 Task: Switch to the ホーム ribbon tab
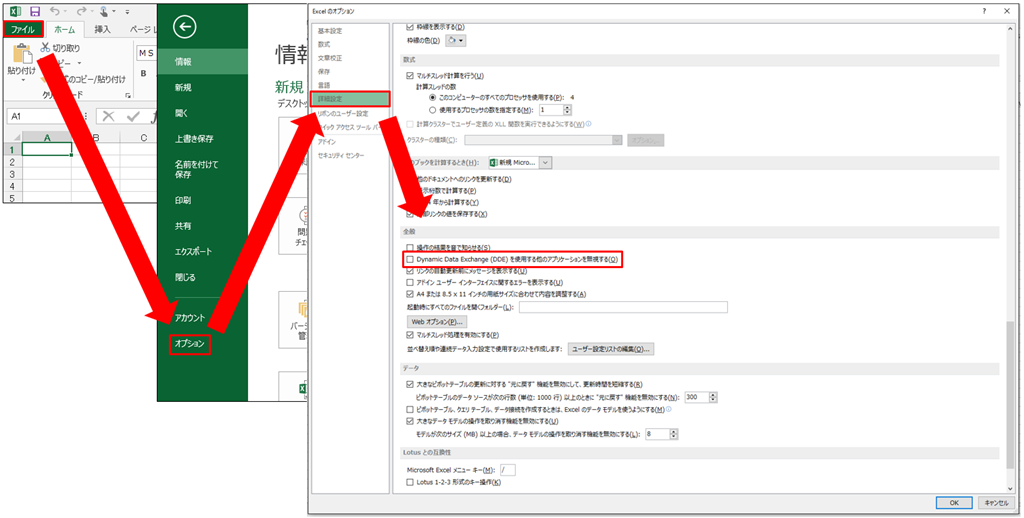coord(65,29)
